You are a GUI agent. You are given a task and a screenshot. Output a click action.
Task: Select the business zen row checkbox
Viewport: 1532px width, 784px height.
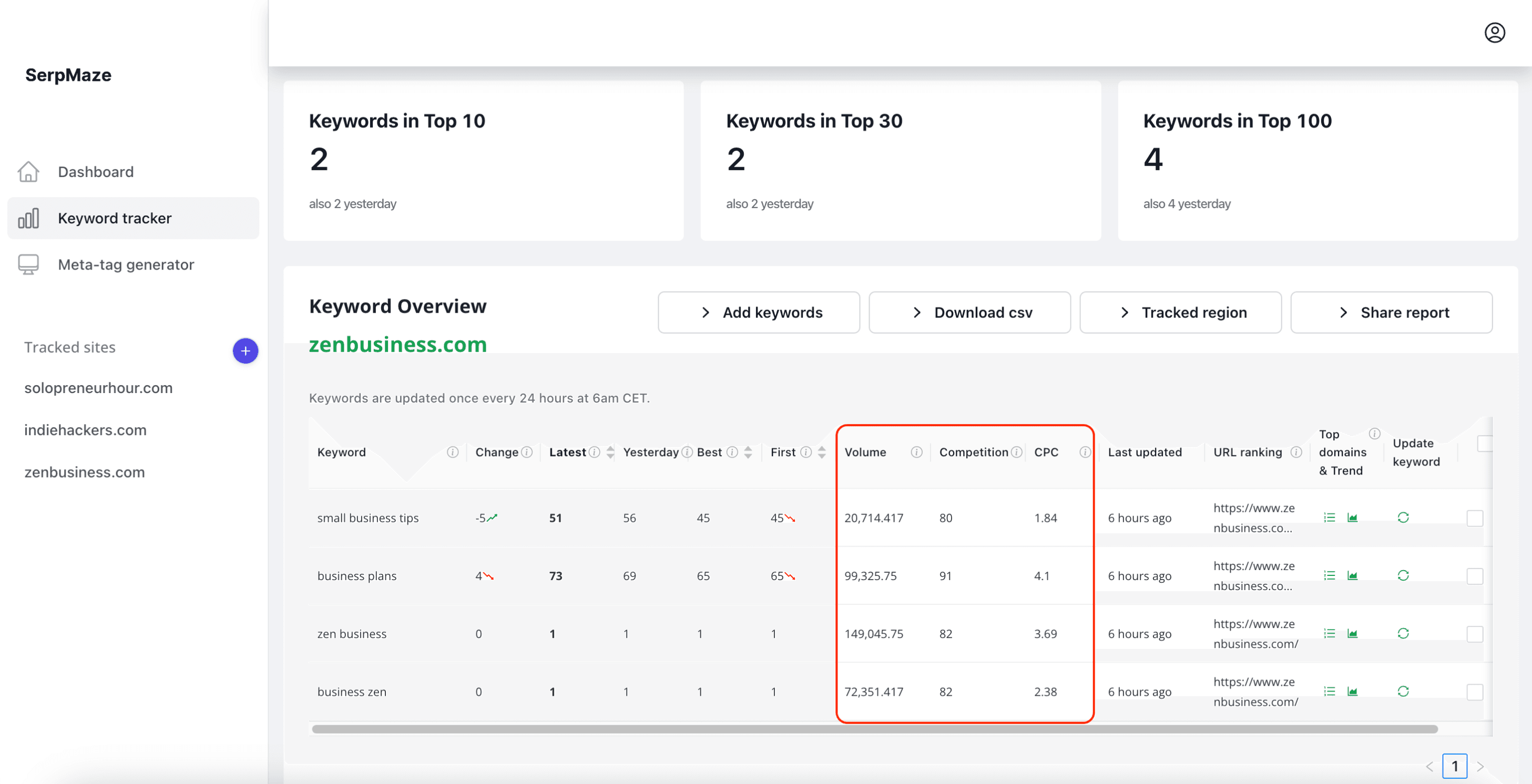click(1475, 692)
